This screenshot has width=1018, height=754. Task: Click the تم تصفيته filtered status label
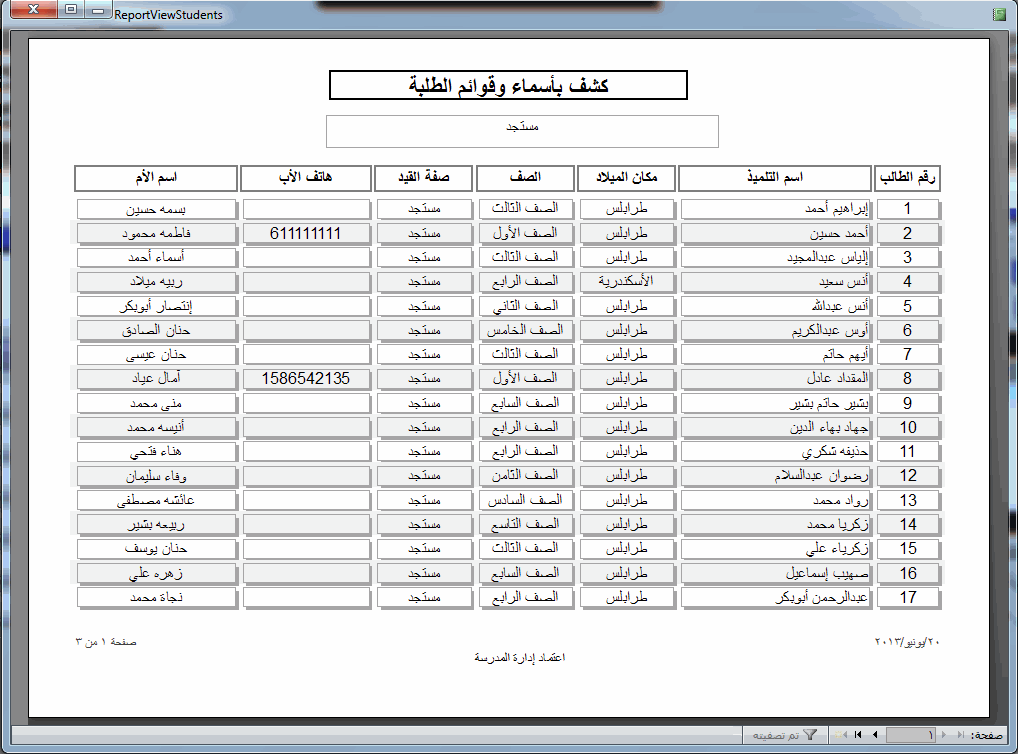click(776, 735)
